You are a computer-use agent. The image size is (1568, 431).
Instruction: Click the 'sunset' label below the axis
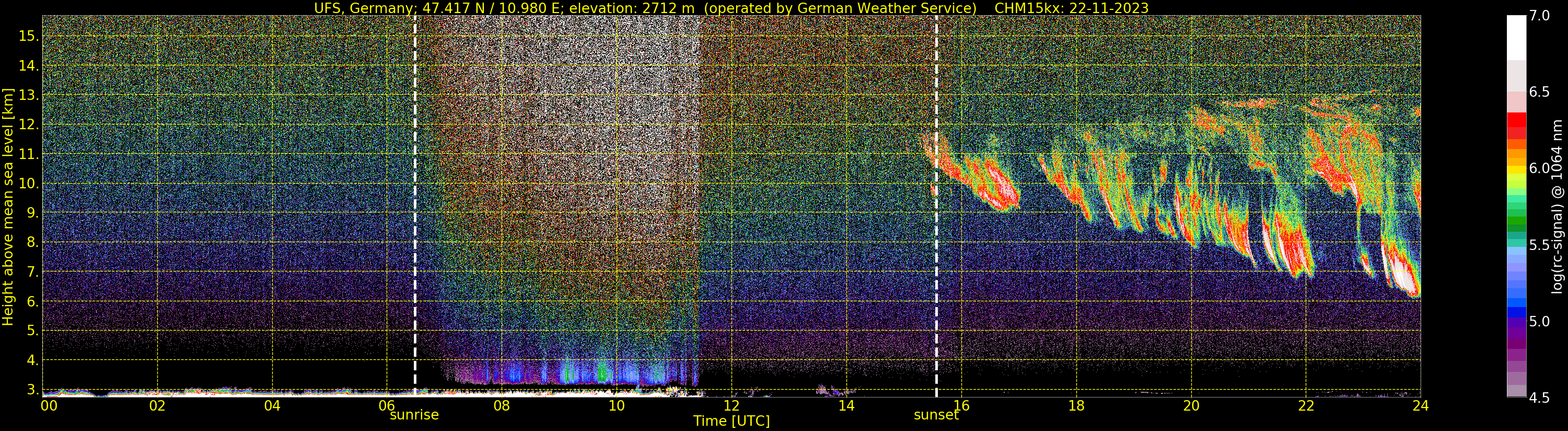click(x=936, y=415)
